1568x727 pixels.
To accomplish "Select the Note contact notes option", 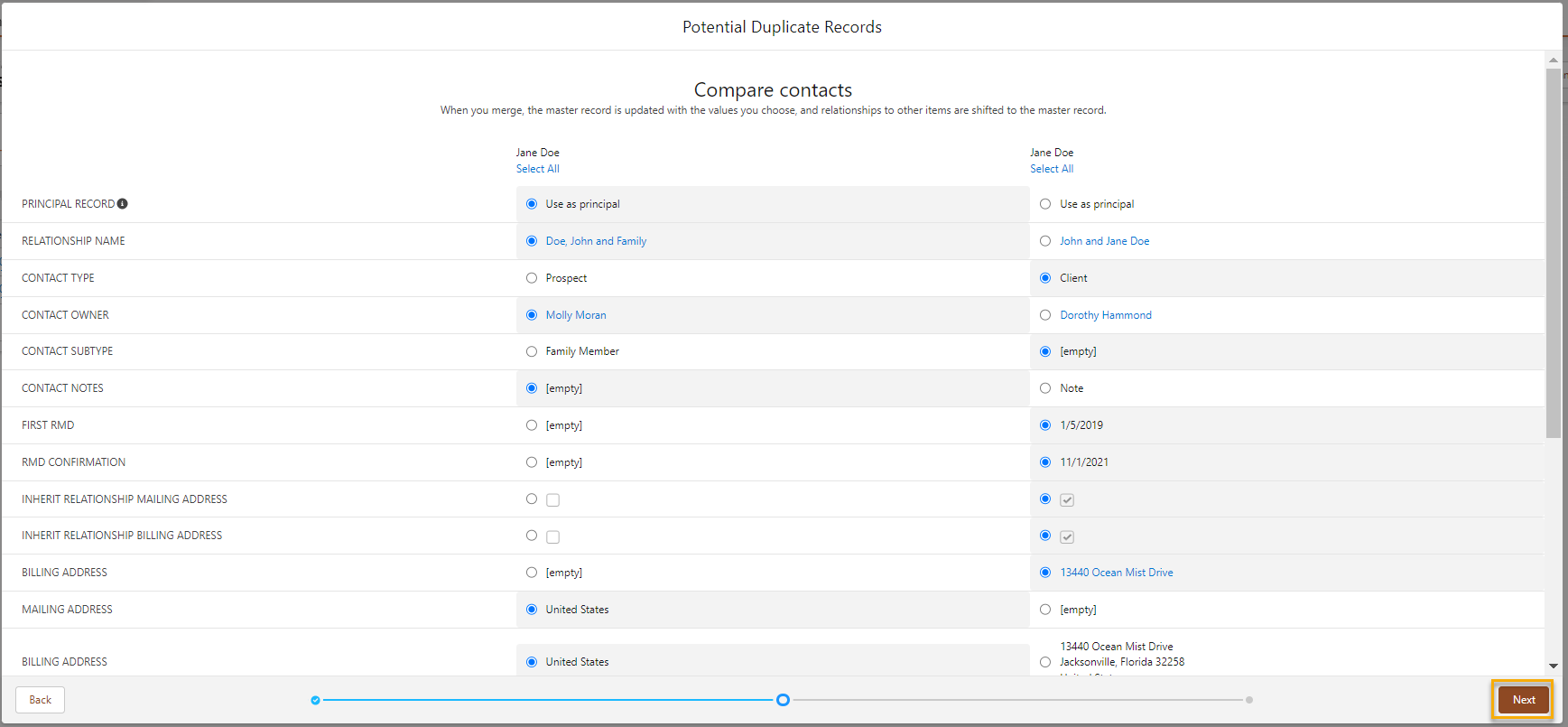I will pyautogui.click(x=1045, y=388).
